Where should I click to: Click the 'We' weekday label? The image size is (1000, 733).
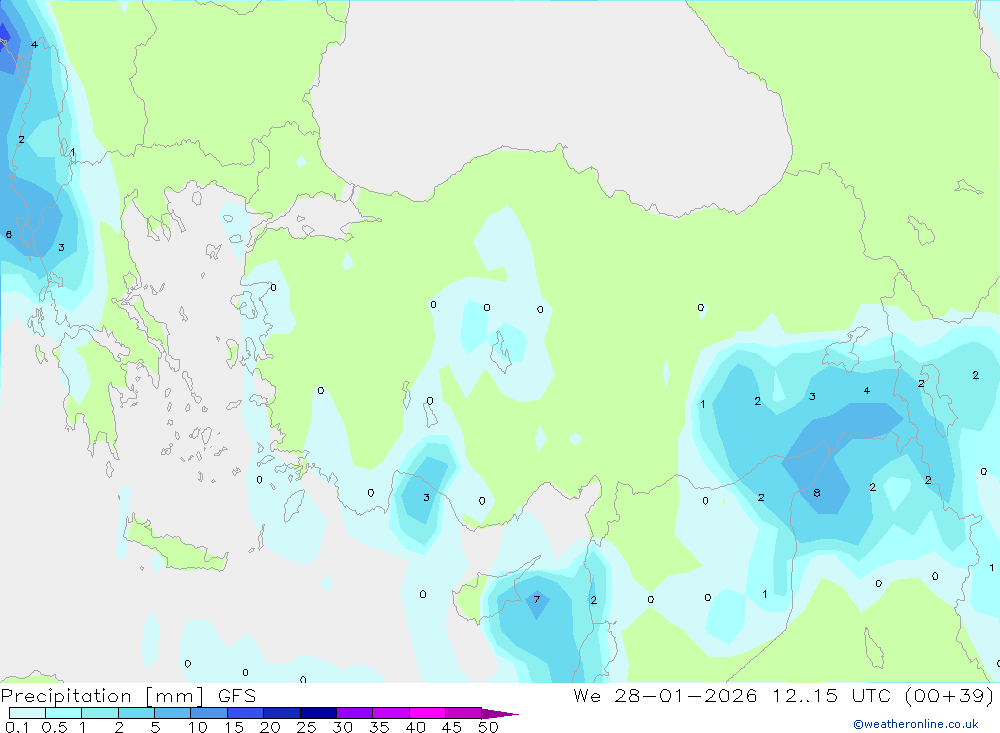(587, 695)
